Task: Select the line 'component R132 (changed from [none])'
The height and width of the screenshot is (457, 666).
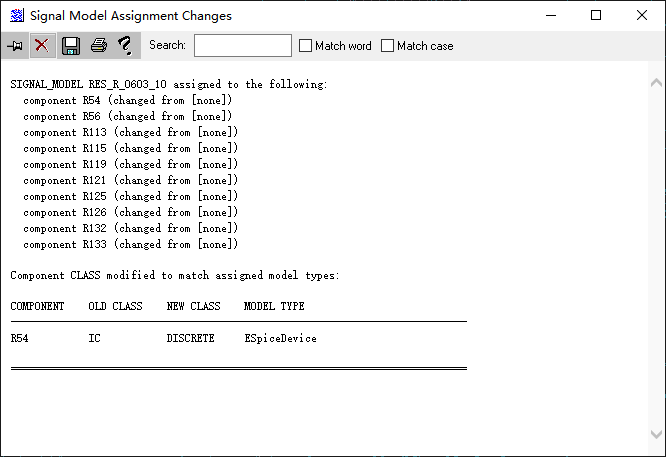Action: [130, 228]
